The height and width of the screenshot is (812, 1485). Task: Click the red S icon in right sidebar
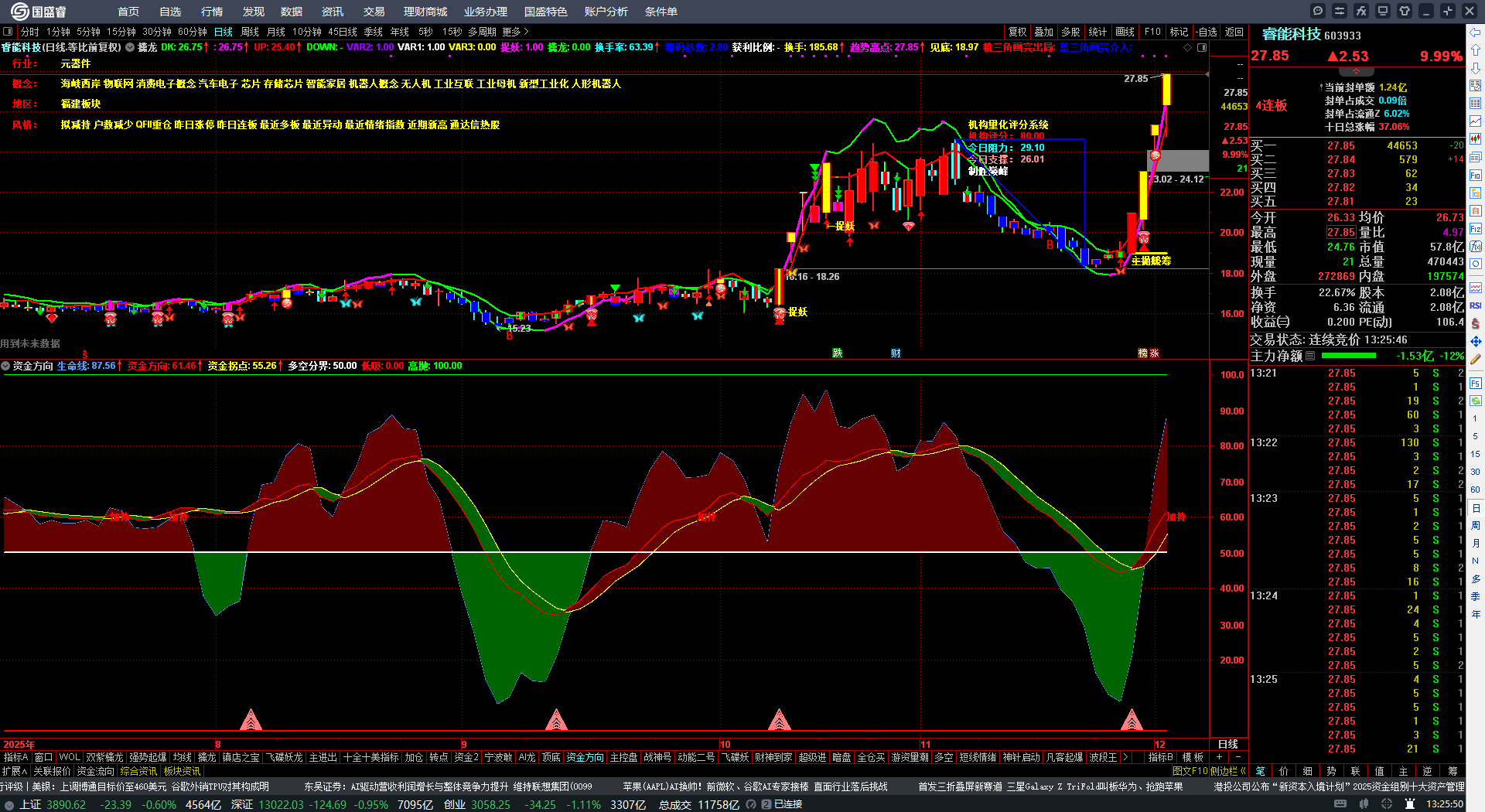tap(1476, 323)
